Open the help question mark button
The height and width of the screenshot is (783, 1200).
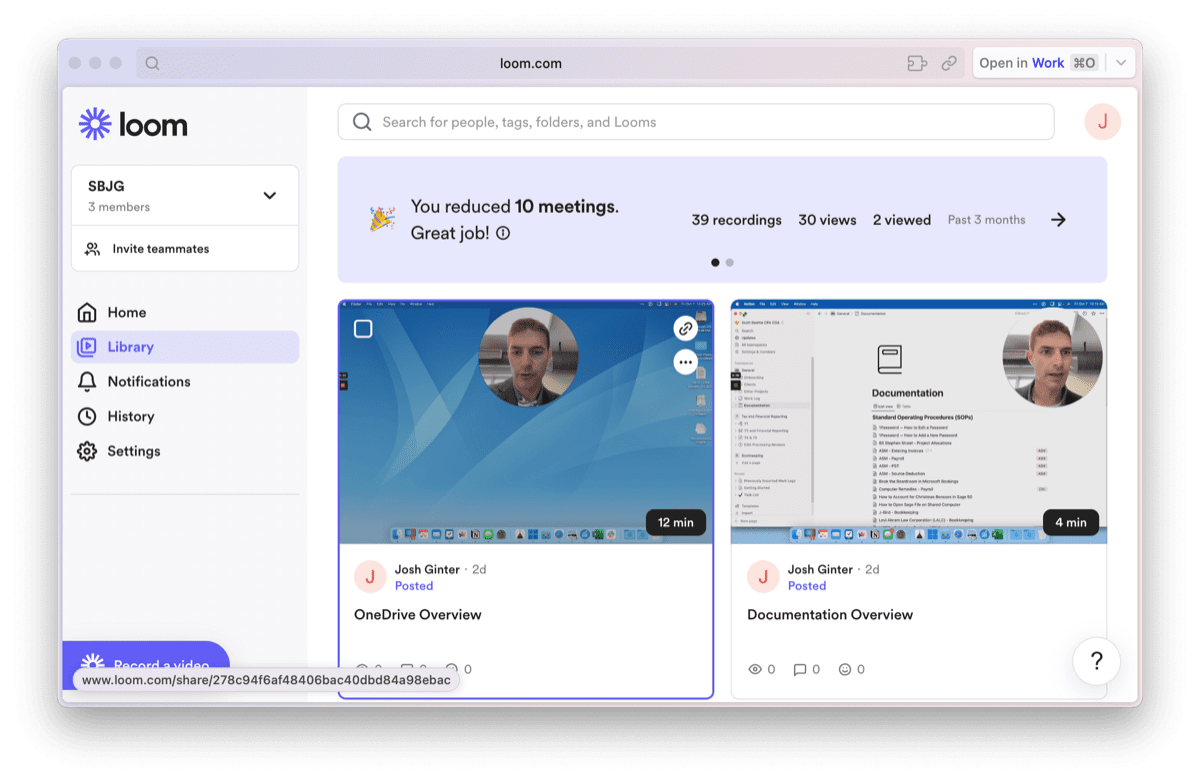pos(1096,661)
